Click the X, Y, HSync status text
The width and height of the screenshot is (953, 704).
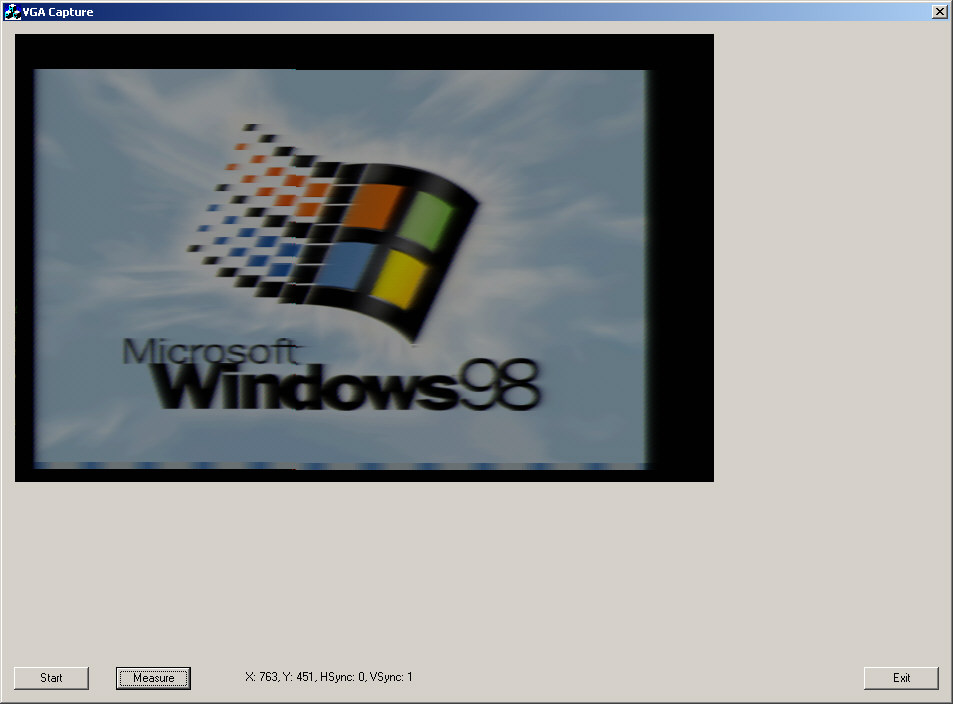click(329, 677)
